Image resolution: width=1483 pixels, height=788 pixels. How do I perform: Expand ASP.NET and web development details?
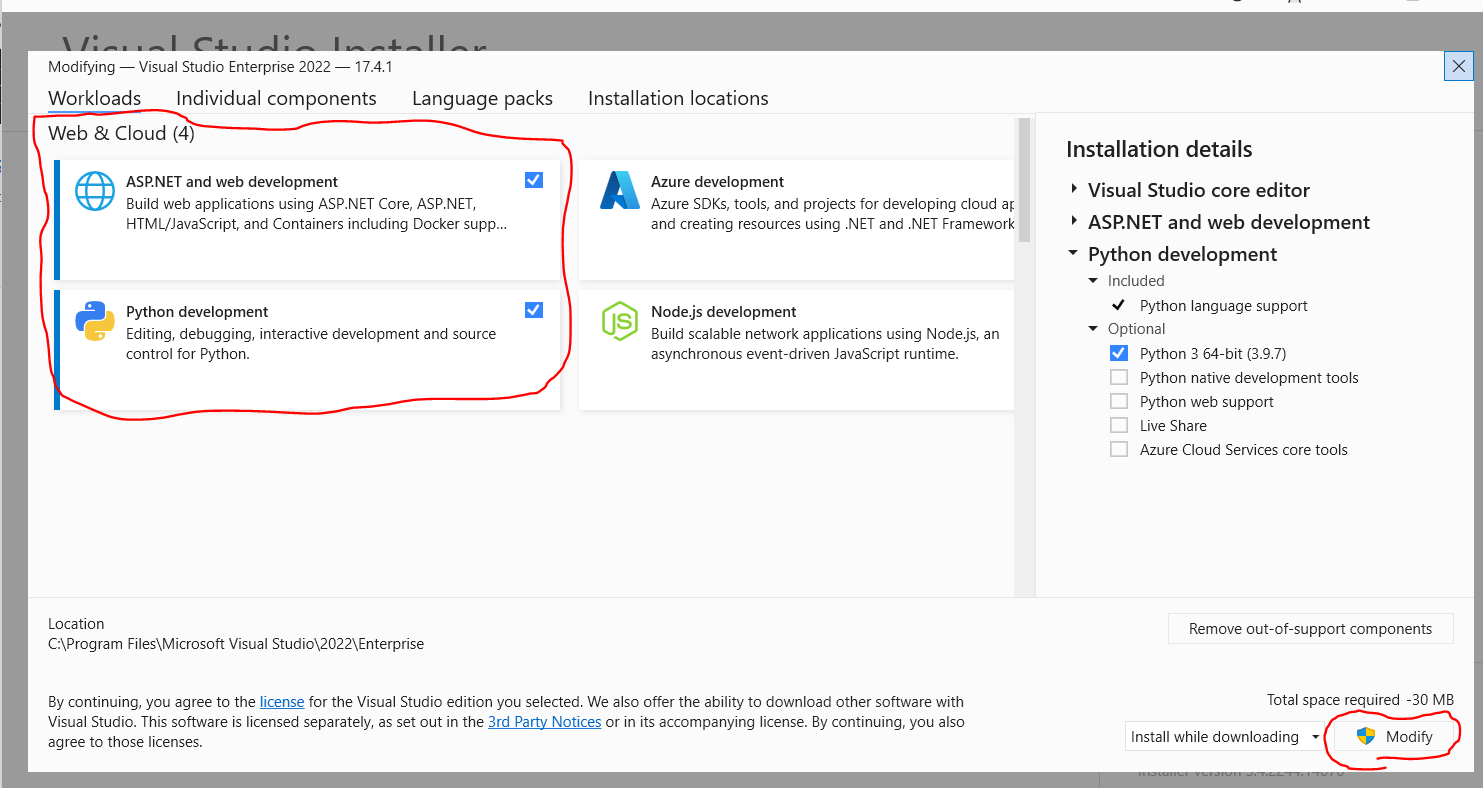pos(1074,222)
